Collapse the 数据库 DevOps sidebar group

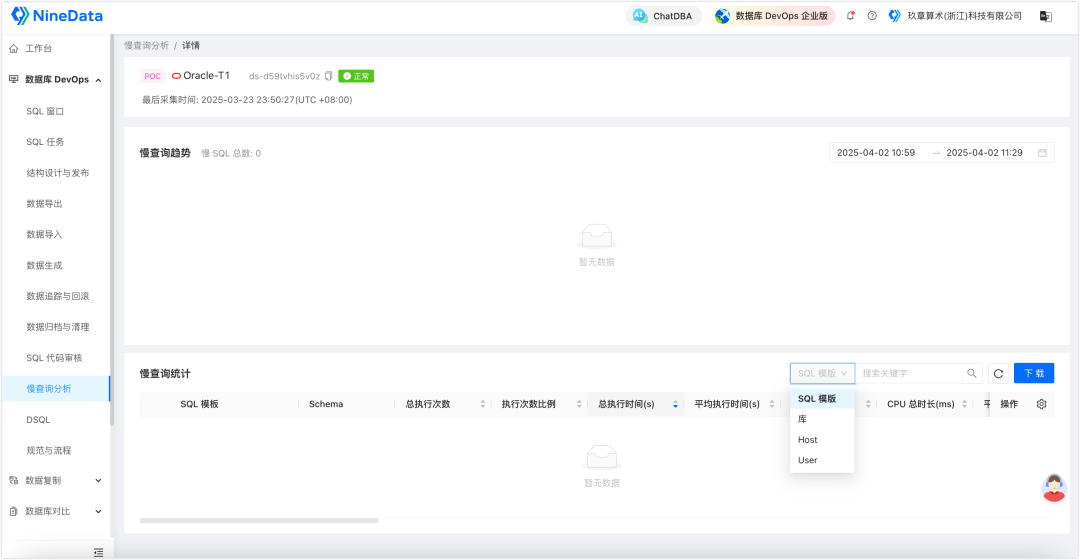tap(55, 80)
